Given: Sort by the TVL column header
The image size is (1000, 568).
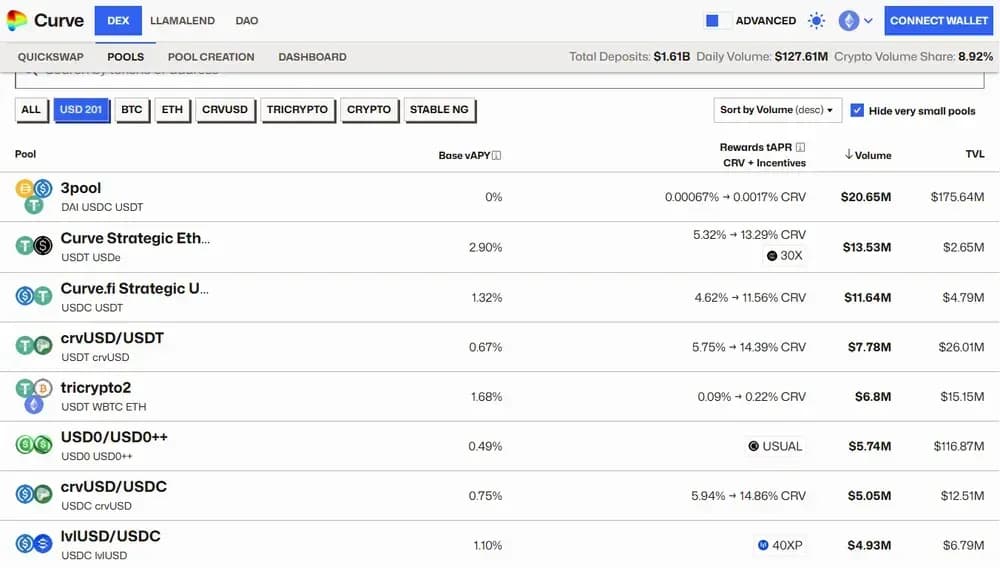Looking at the screenshot, I should pyautogui.click(x=974, y=154).
